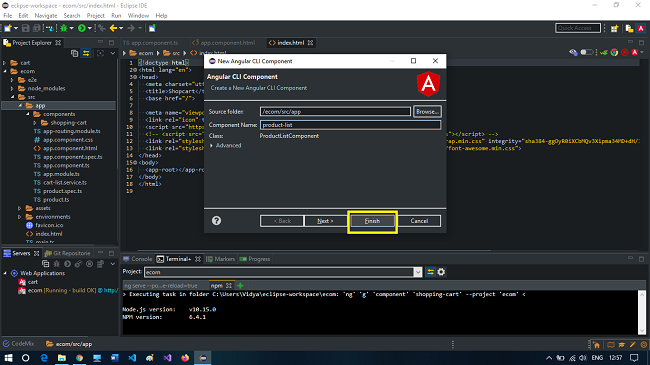The width and height of the screenshot is (650, 365).
Task: Open the Window menu
Action: tap(138, 16)
